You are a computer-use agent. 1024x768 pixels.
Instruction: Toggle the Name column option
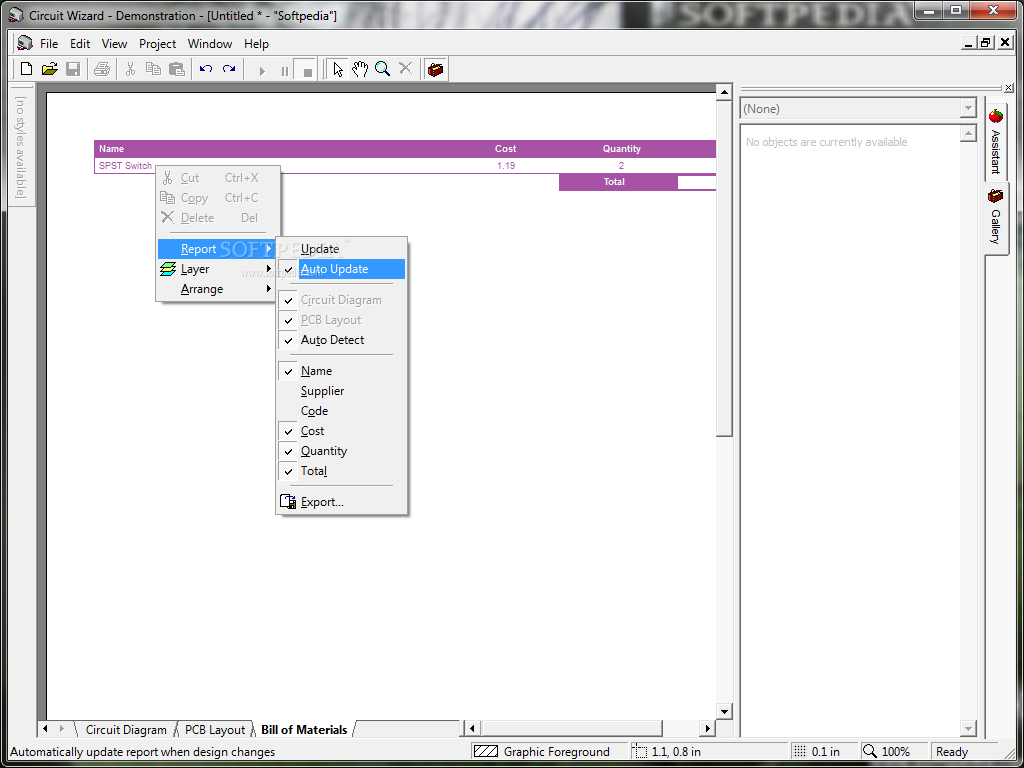[x=341, y=371]
